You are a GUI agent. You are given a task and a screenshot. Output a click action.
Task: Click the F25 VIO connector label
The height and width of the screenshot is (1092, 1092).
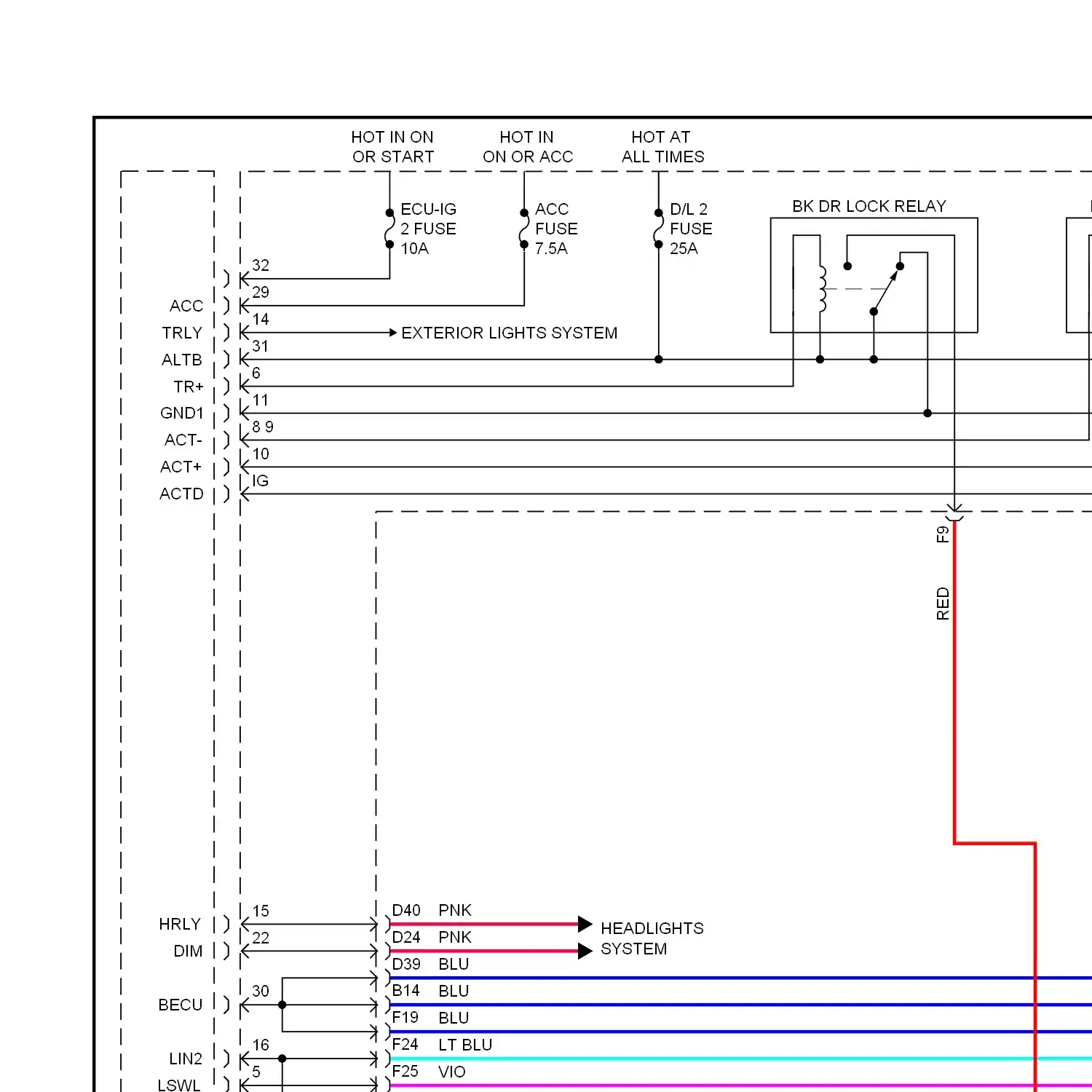click(x=429, y=1072)
